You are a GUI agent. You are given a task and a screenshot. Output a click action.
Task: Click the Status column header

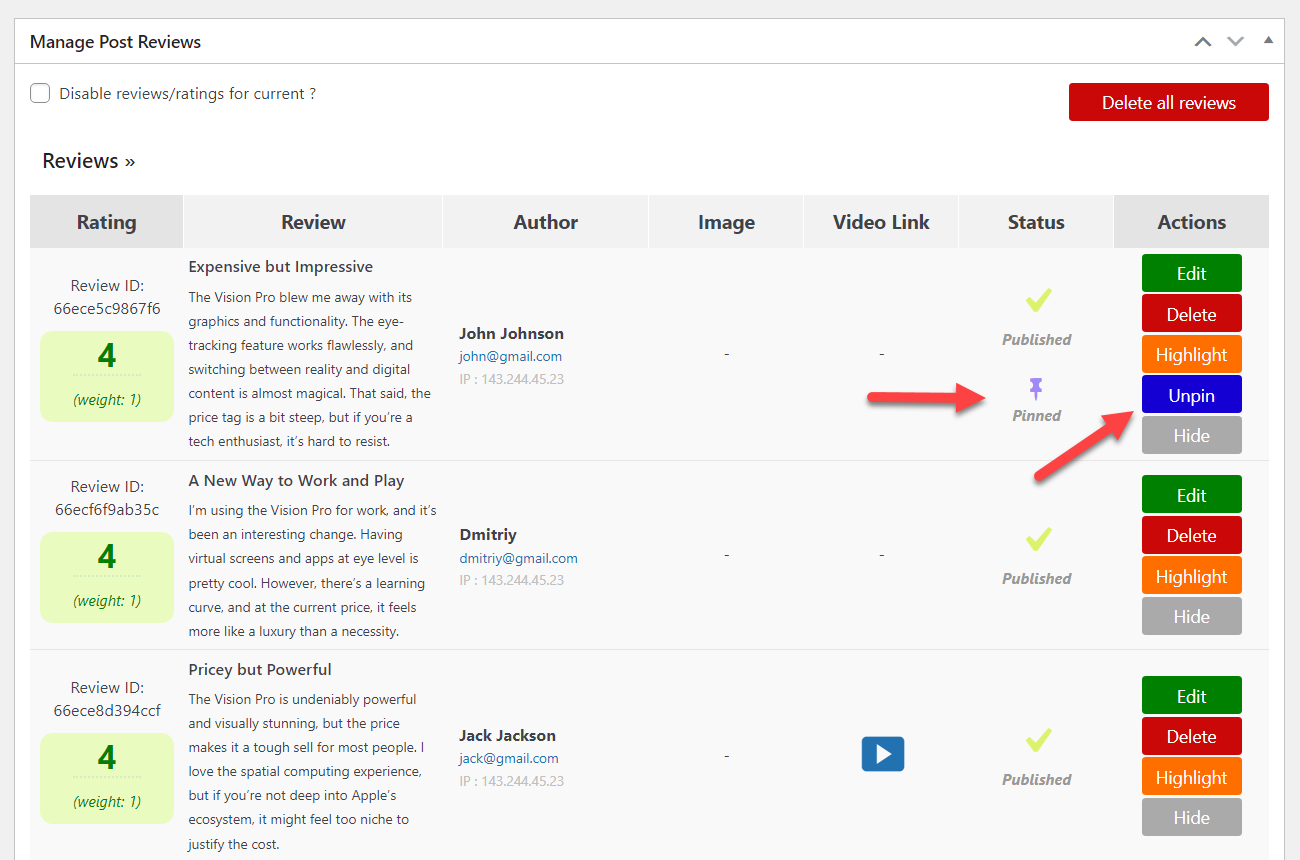click(1036, 222)
